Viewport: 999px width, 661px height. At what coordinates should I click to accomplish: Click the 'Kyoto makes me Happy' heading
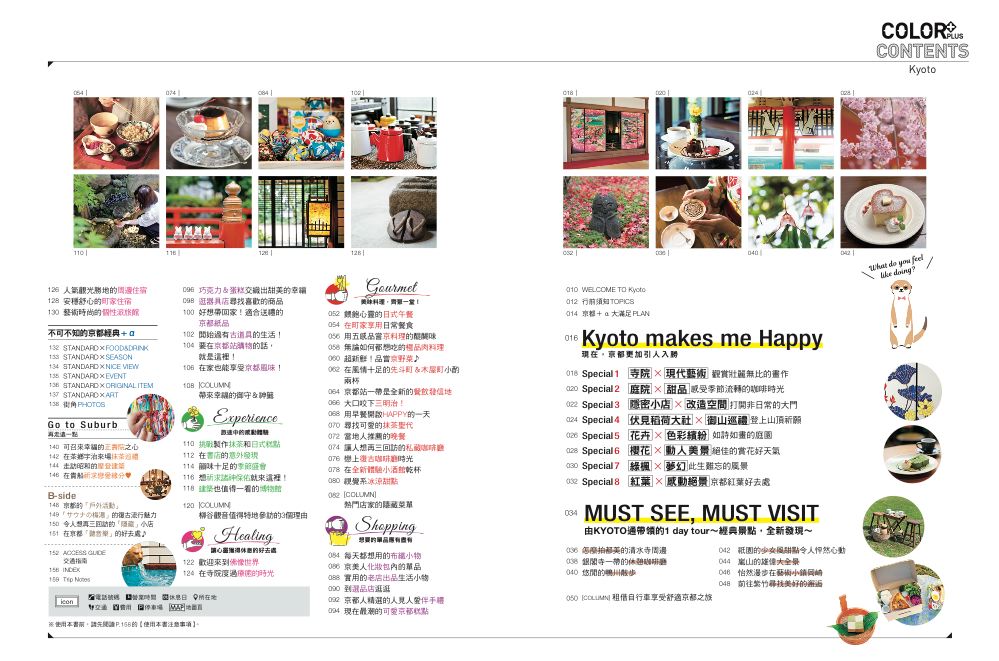click(702, 338)
